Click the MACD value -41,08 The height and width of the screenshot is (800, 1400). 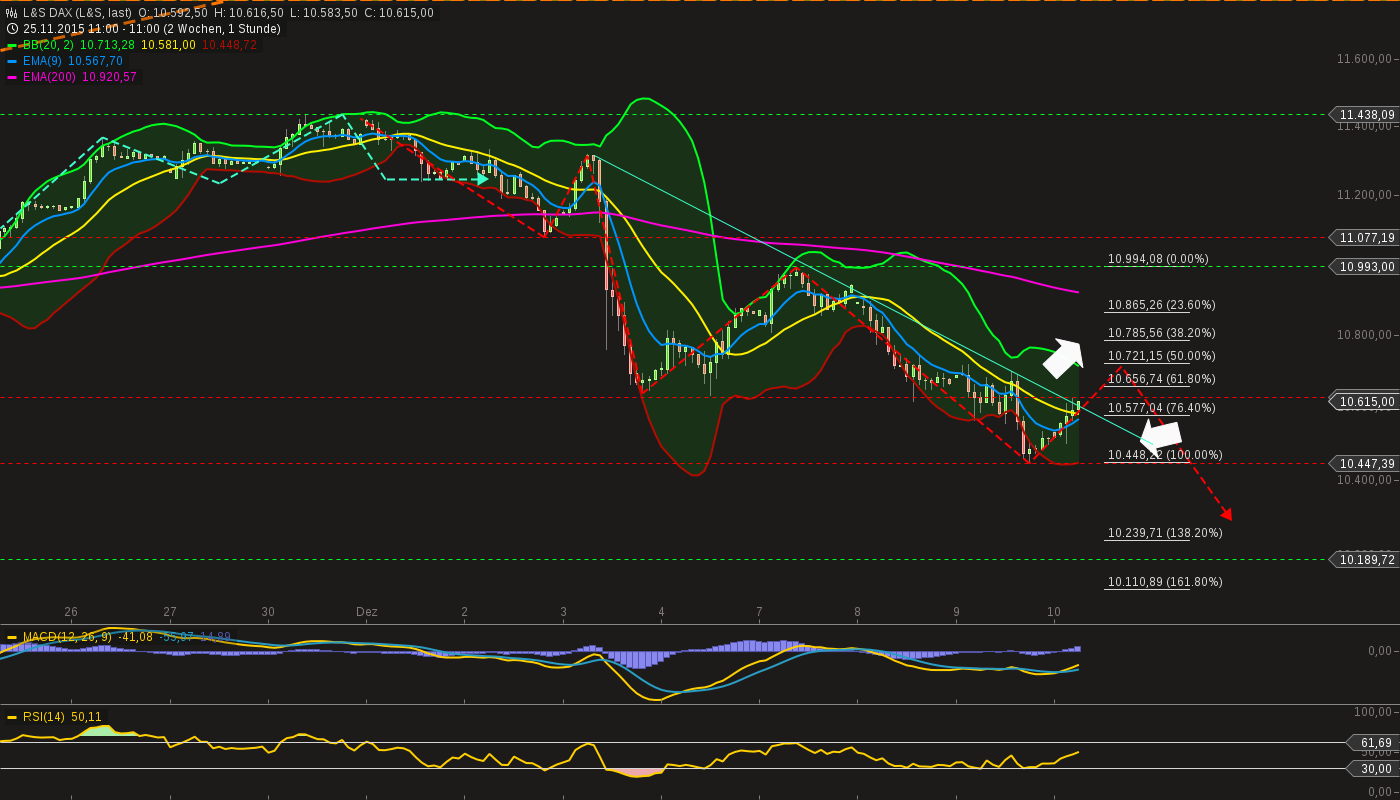(x=136, y=637)
